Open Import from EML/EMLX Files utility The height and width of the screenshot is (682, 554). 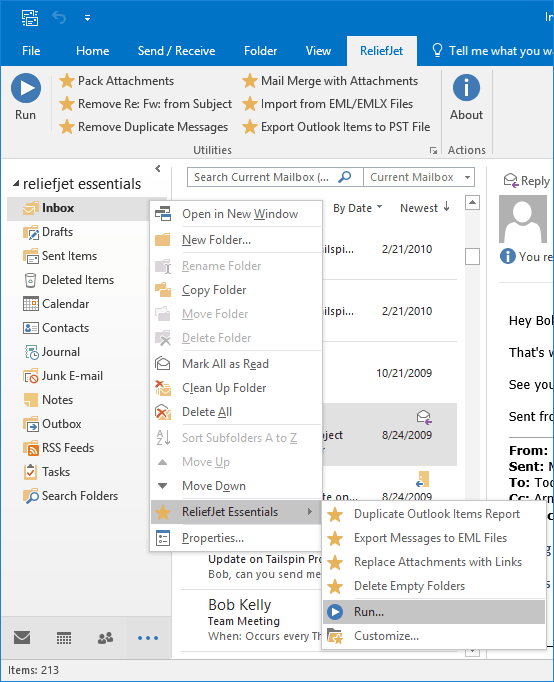327,104
